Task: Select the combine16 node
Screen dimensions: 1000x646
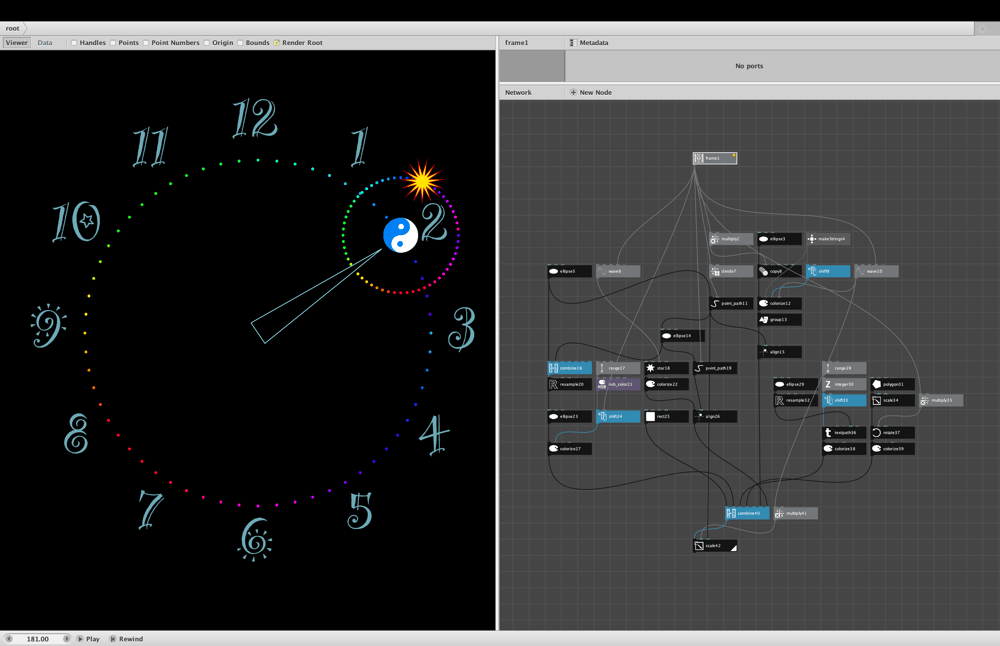Action: [x=570, y=369]
